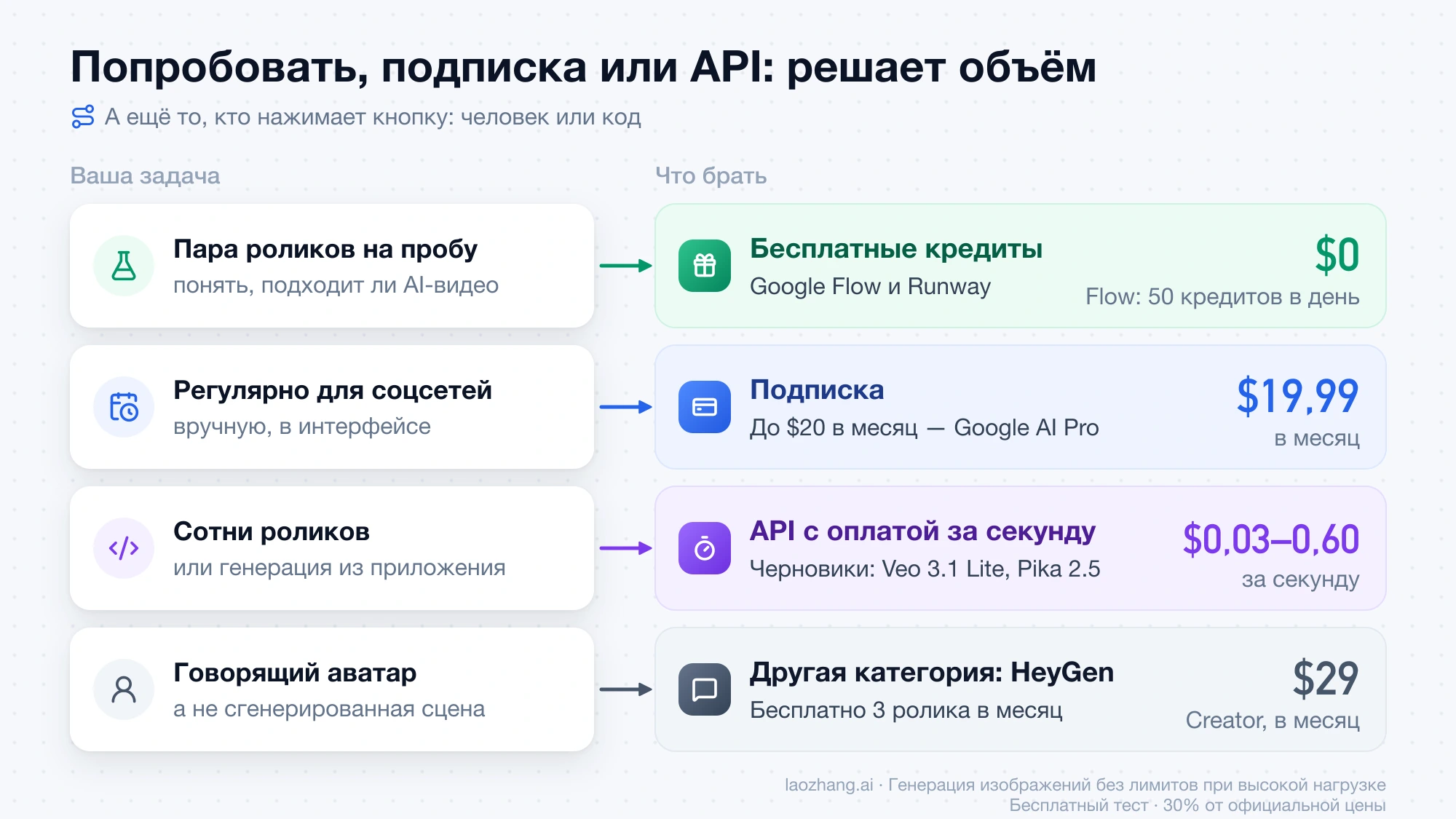Image resolution: width=1456 pixels, height=819 pixels.
Task: Select "Говорящий аватар" heading
Action: [x=295, y=673]
